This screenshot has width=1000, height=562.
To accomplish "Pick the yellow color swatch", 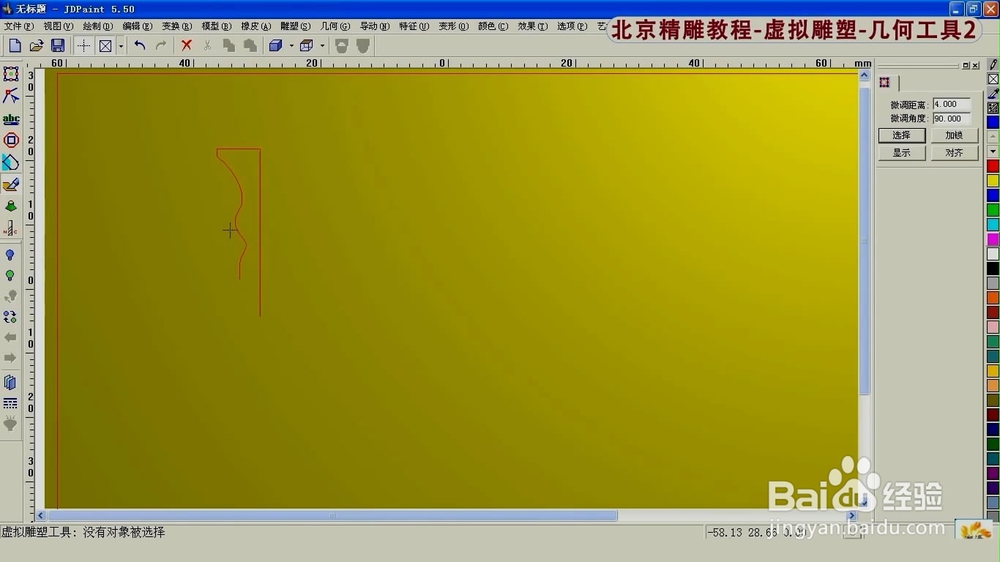I will (993, 181).
